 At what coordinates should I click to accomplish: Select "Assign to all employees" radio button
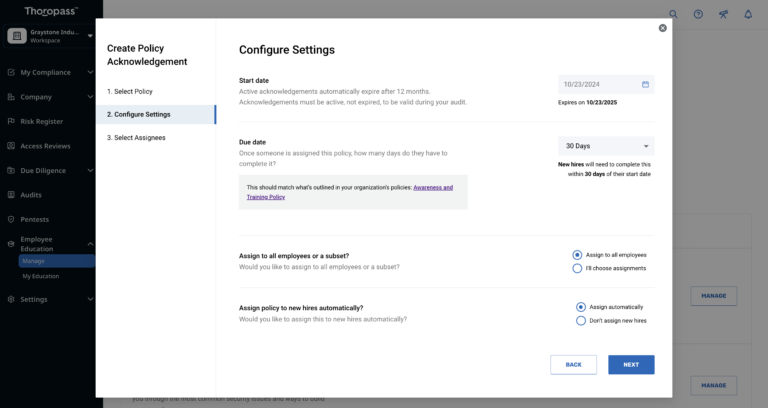tap(577, 255)
